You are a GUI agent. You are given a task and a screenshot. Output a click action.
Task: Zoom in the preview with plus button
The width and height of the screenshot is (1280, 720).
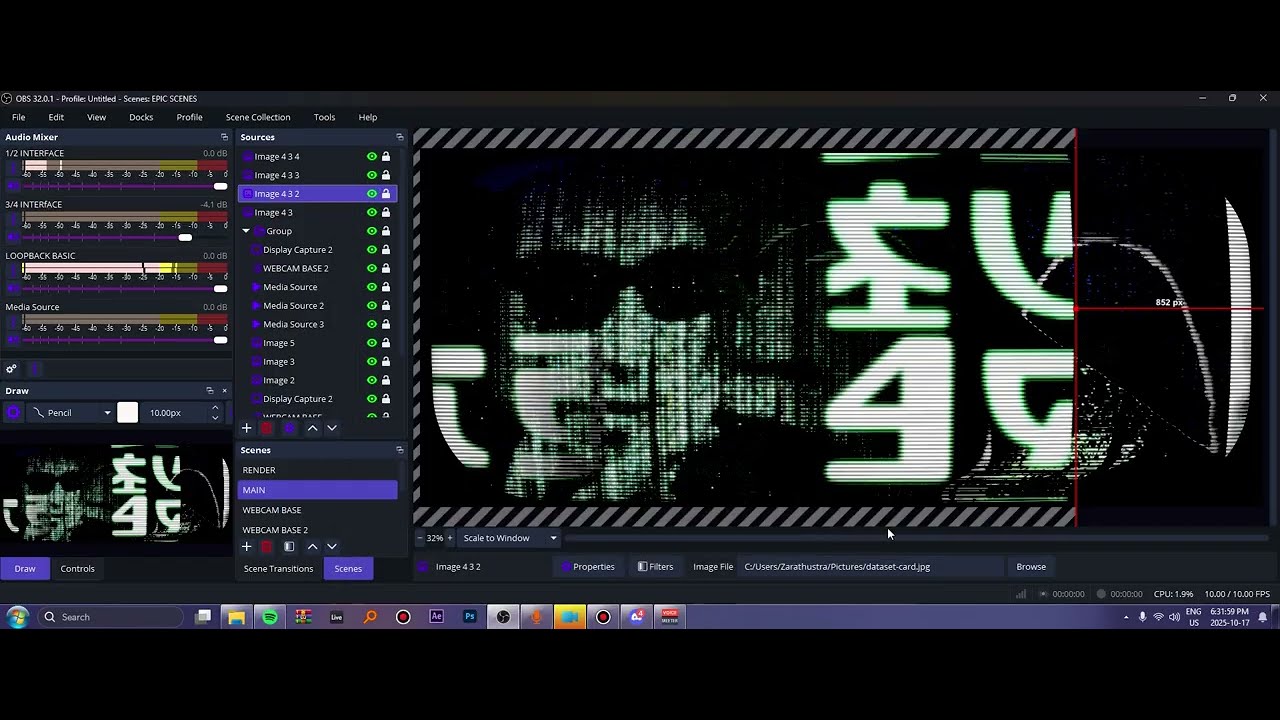(449, 538)
